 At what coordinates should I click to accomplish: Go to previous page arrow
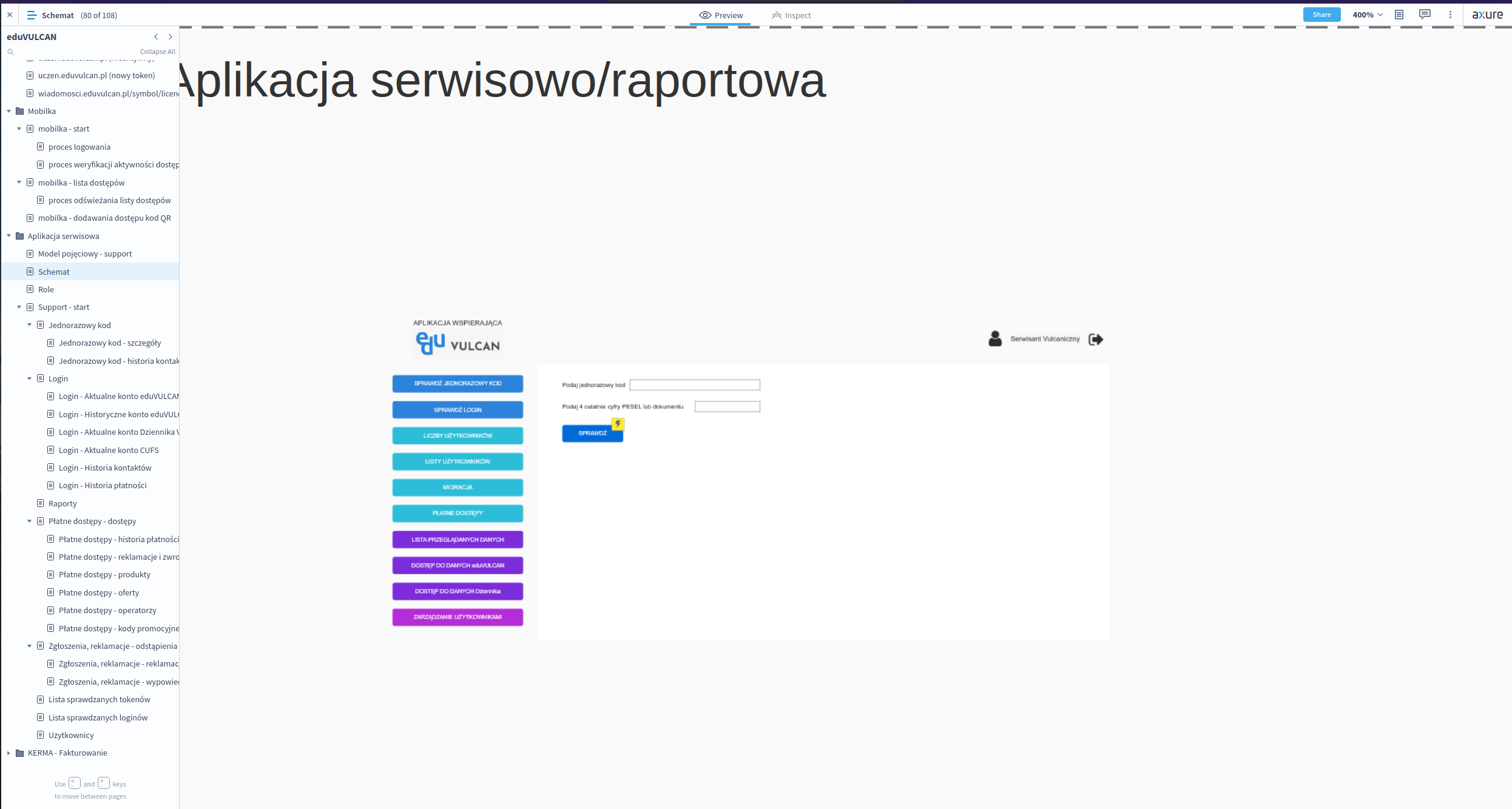tap(156, 37)
